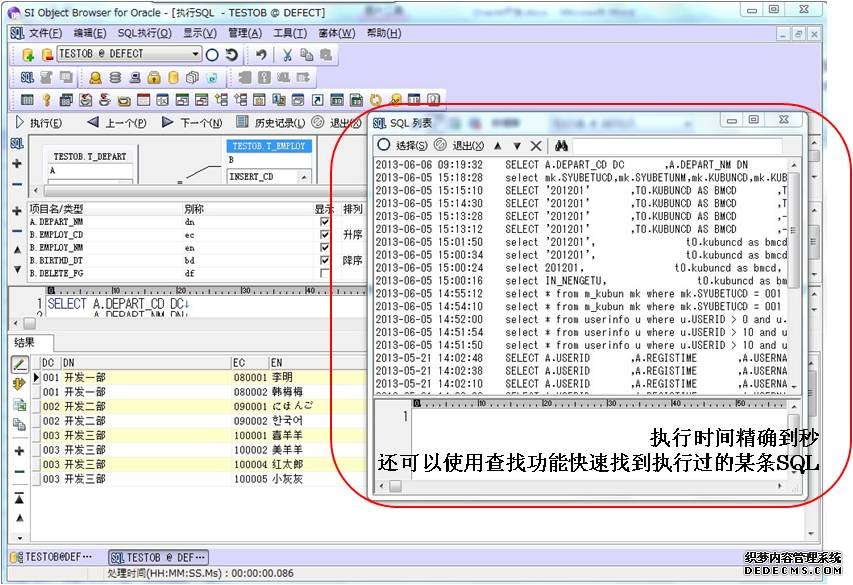Click the user icon in second toolbar

point(96,78)
